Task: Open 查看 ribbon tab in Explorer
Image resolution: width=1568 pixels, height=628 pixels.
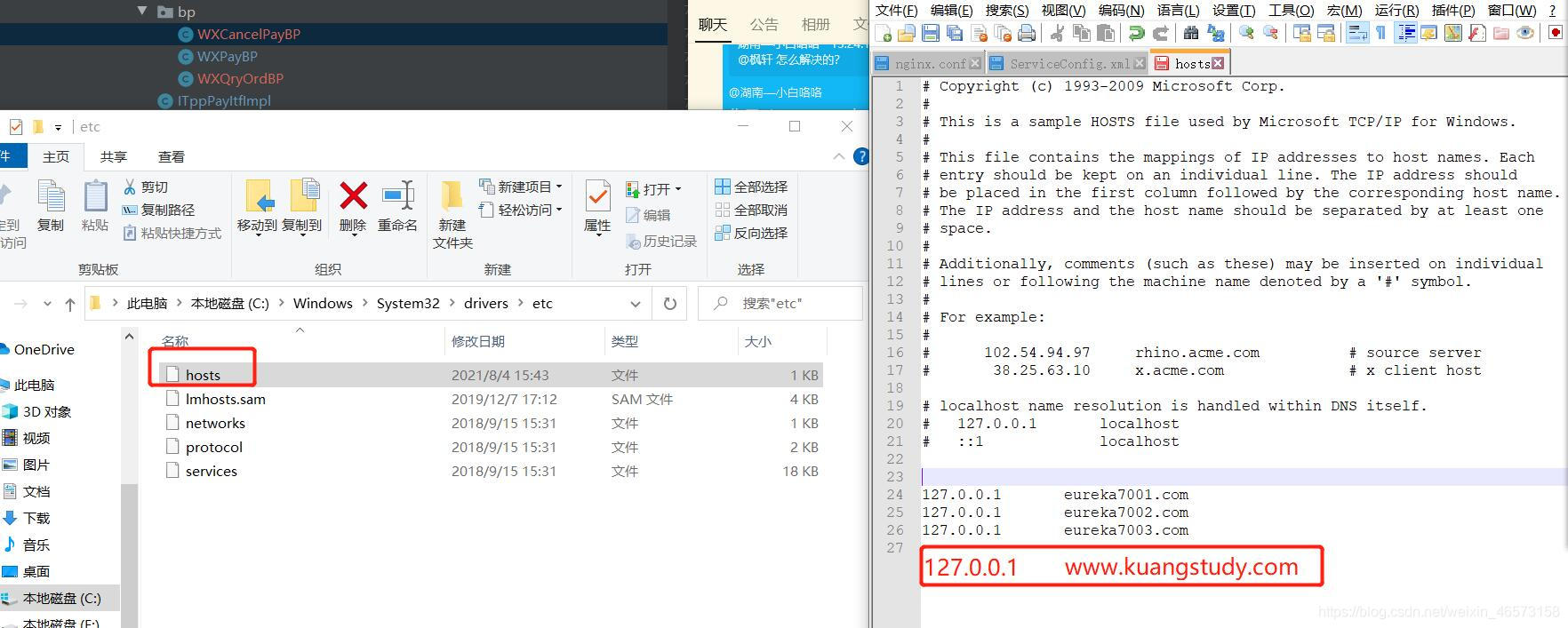Action: [x=171, y=156]
